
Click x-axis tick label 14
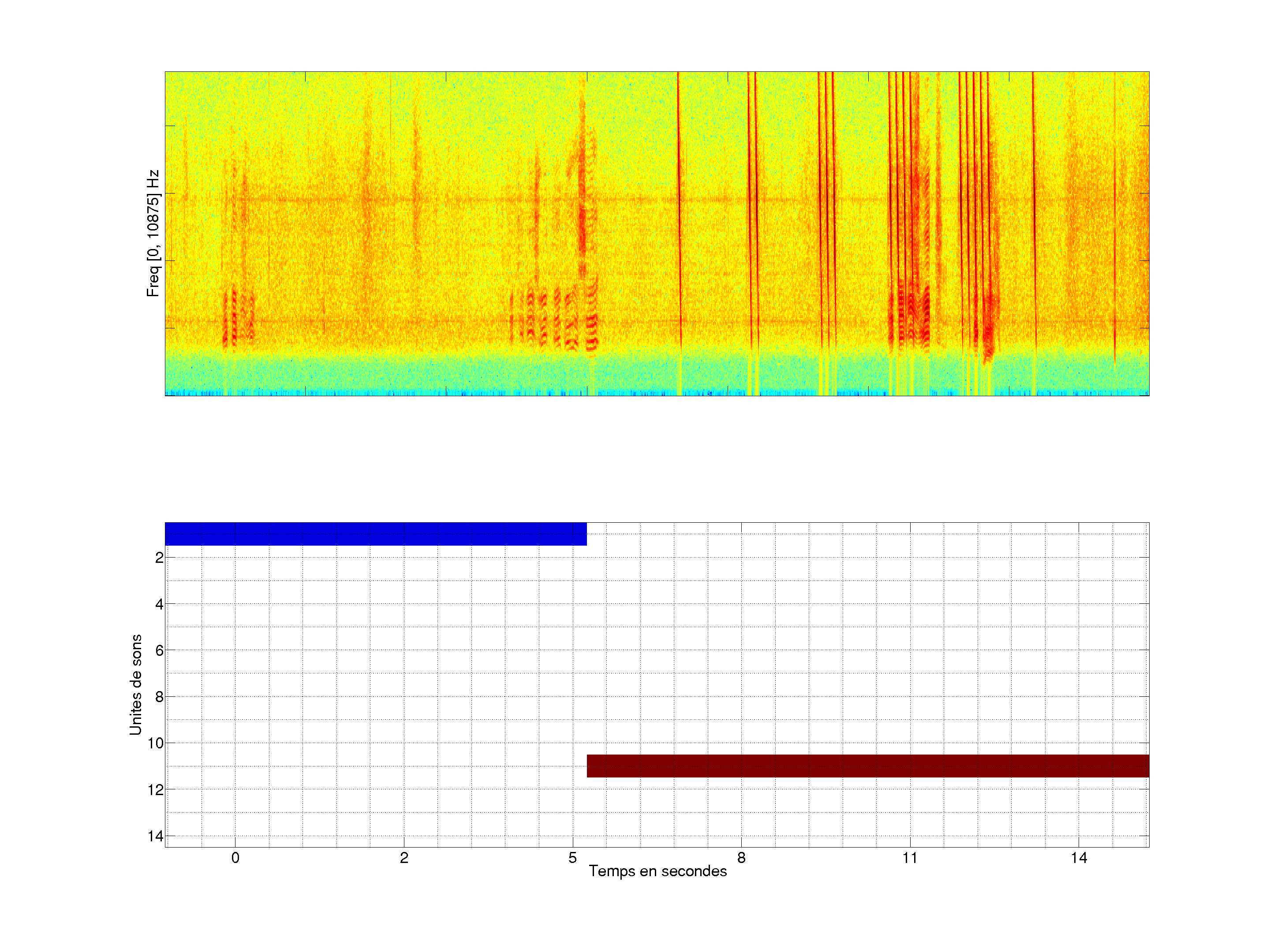[x=1079, y=858]
